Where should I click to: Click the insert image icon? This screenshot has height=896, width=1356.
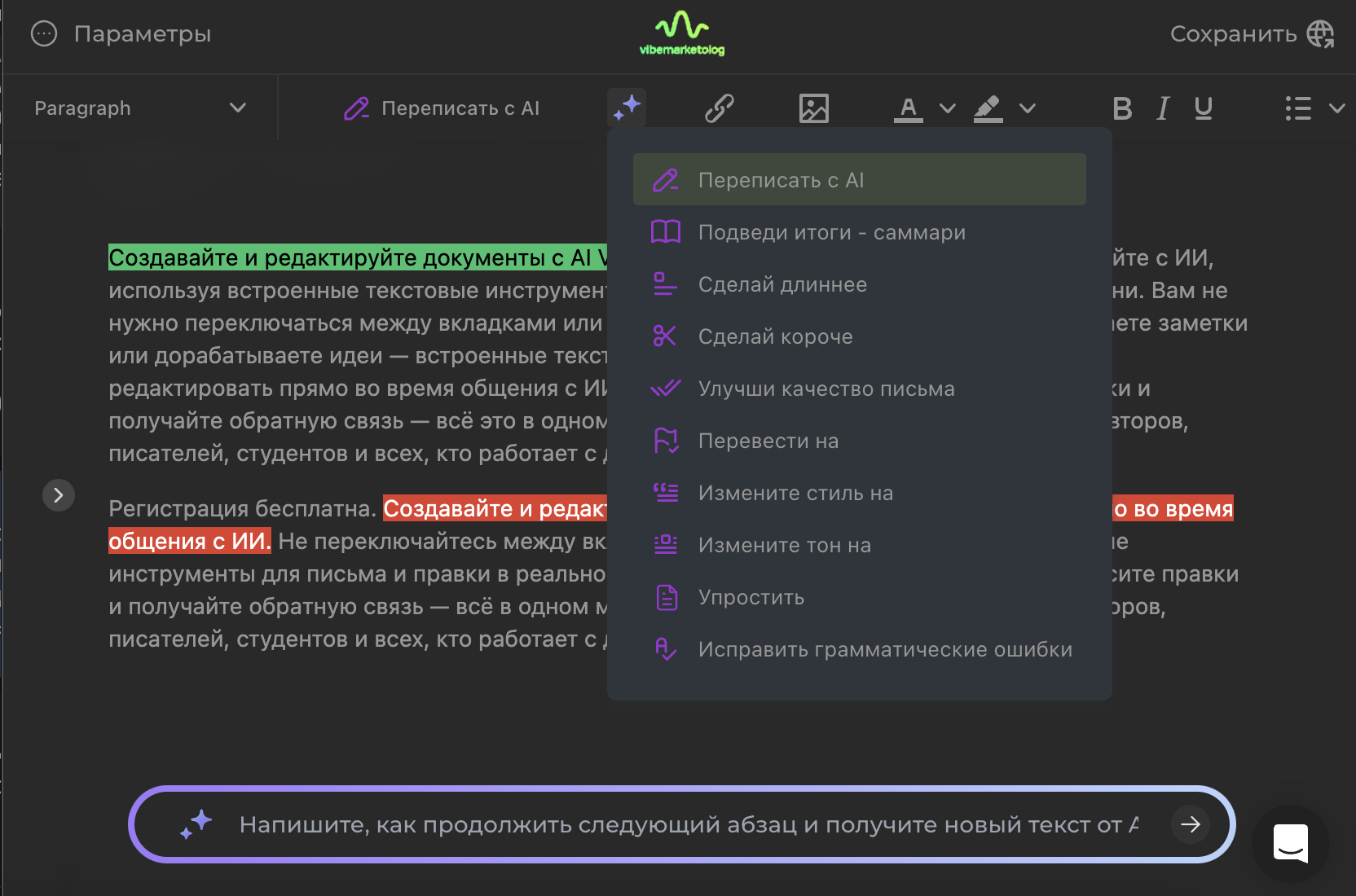(x=813, y=108)
